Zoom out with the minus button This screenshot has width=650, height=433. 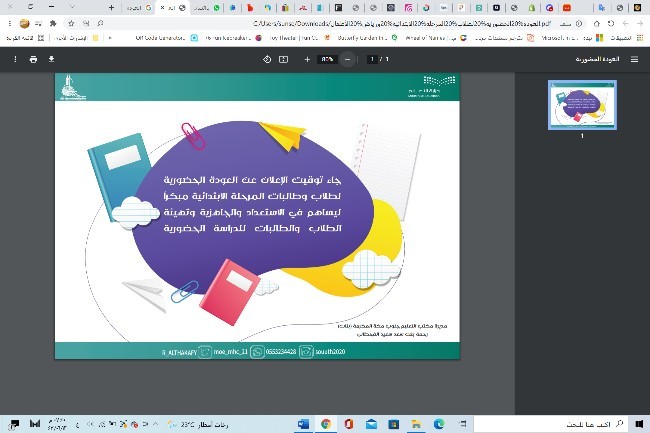(347, 59)
